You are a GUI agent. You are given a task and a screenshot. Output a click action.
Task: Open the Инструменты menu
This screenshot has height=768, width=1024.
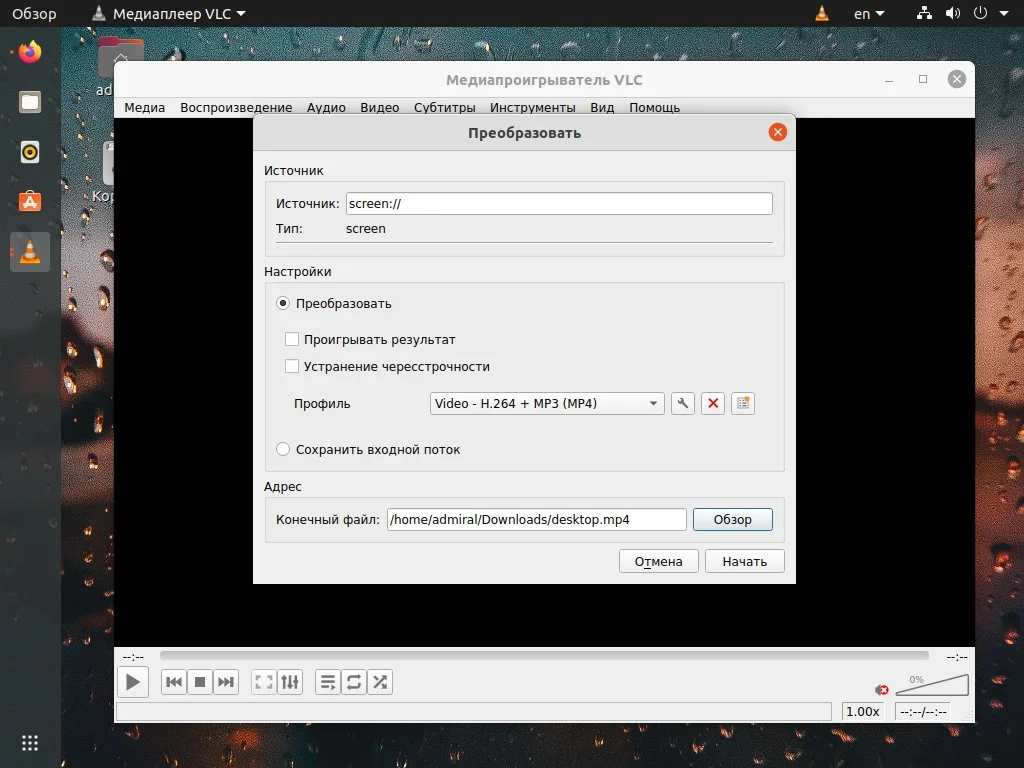pos(533,107)
